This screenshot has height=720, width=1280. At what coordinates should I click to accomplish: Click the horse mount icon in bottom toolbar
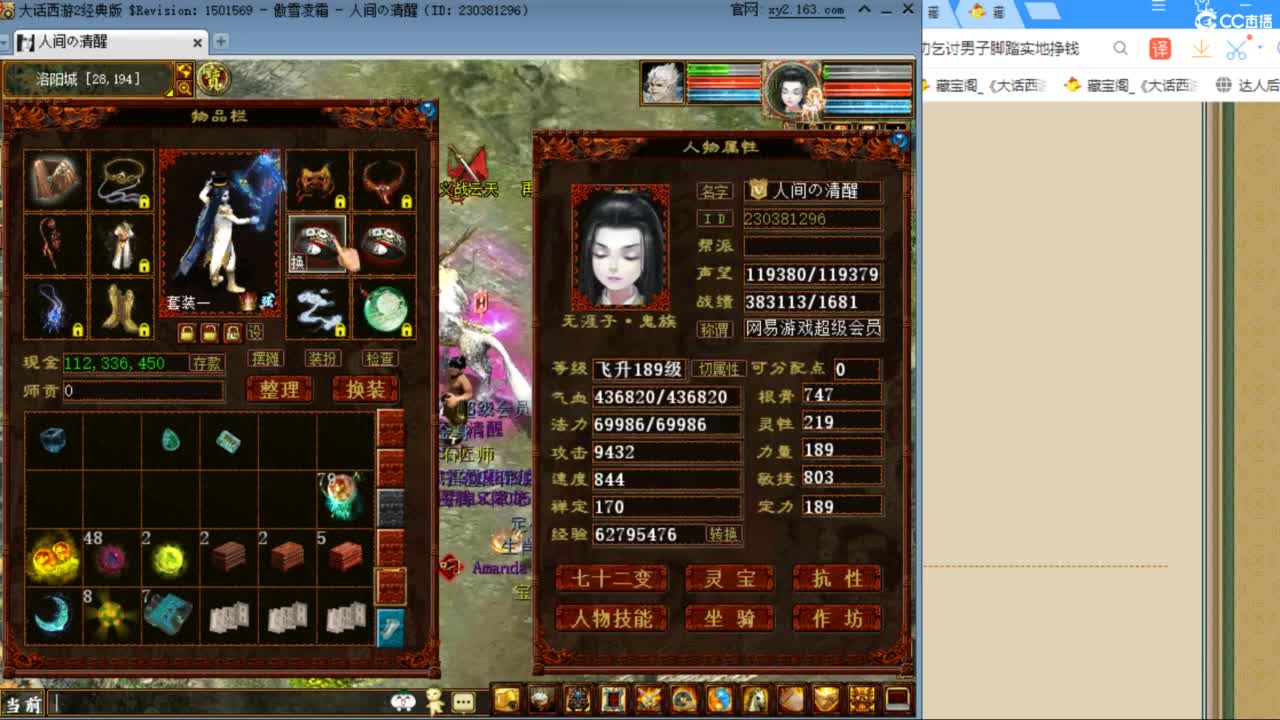(755, 699)
